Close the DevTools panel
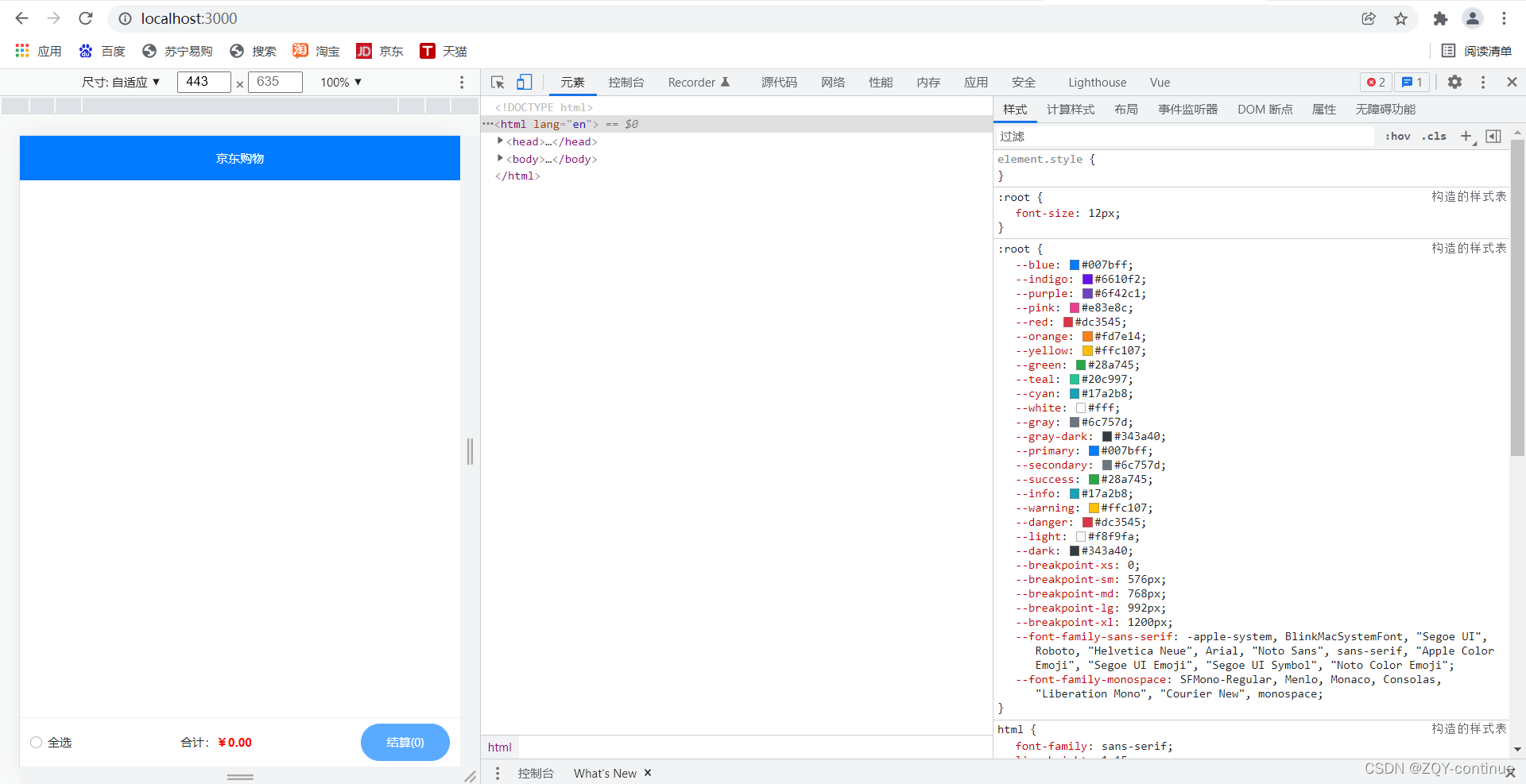1526x784 pixels. [x=1512, y=82]
